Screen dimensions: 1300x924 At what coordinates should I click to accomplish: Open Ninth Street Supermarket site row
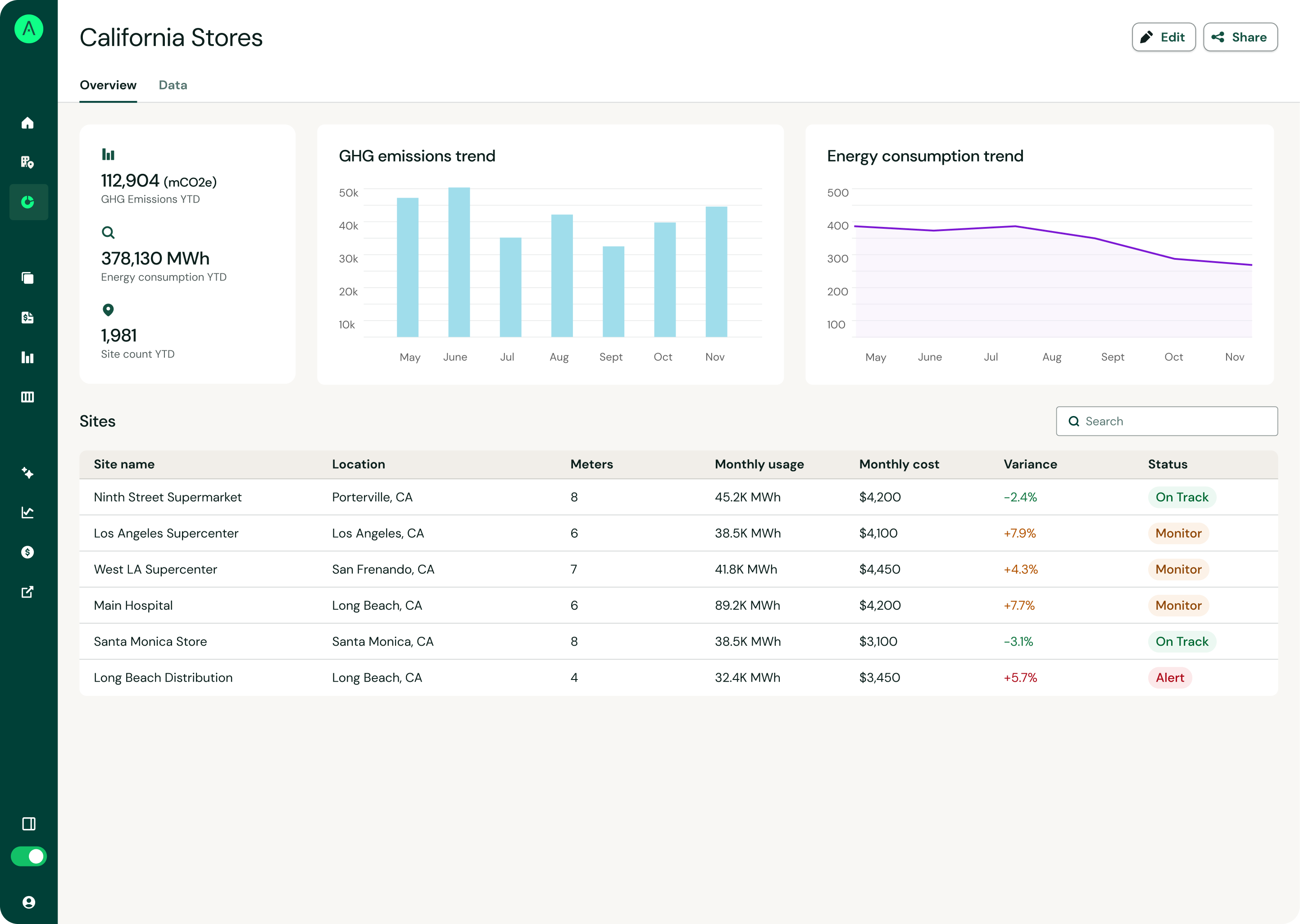[x=678, y=497]
